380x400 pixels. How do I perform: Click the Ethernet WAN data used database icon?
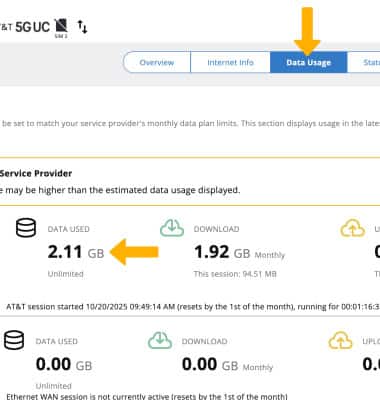tap(14, 340)
